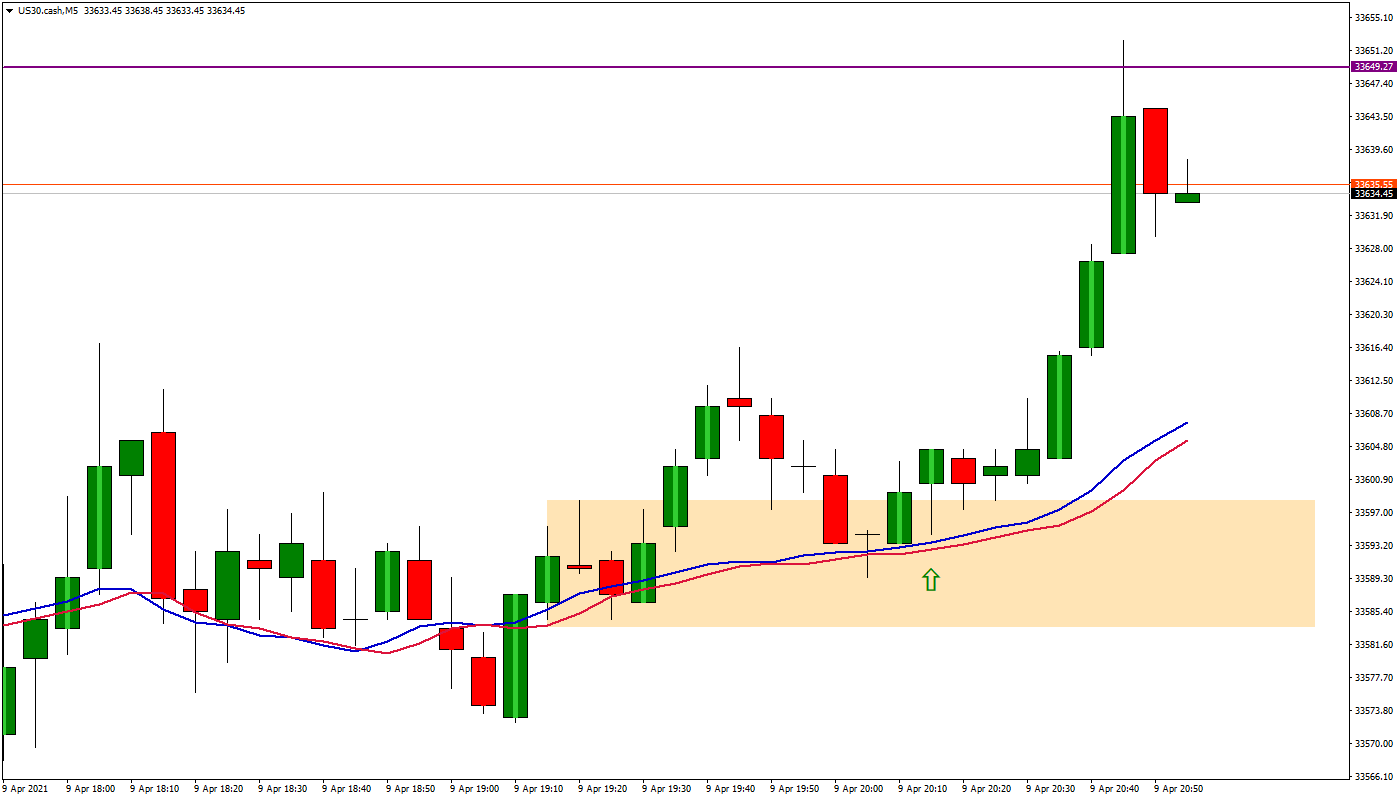Click the 33577.70 price axis label
Screen dimensions: 1400x800
[x=1374, y=678]
